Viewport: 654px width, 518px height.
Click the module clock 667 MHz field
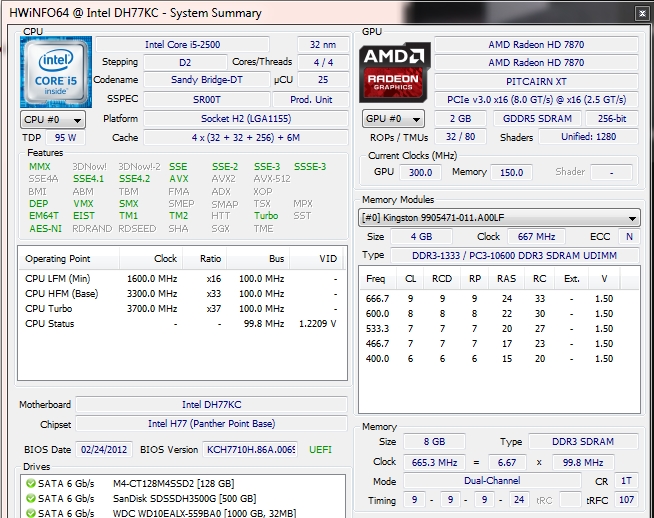(x=536, y=236)
